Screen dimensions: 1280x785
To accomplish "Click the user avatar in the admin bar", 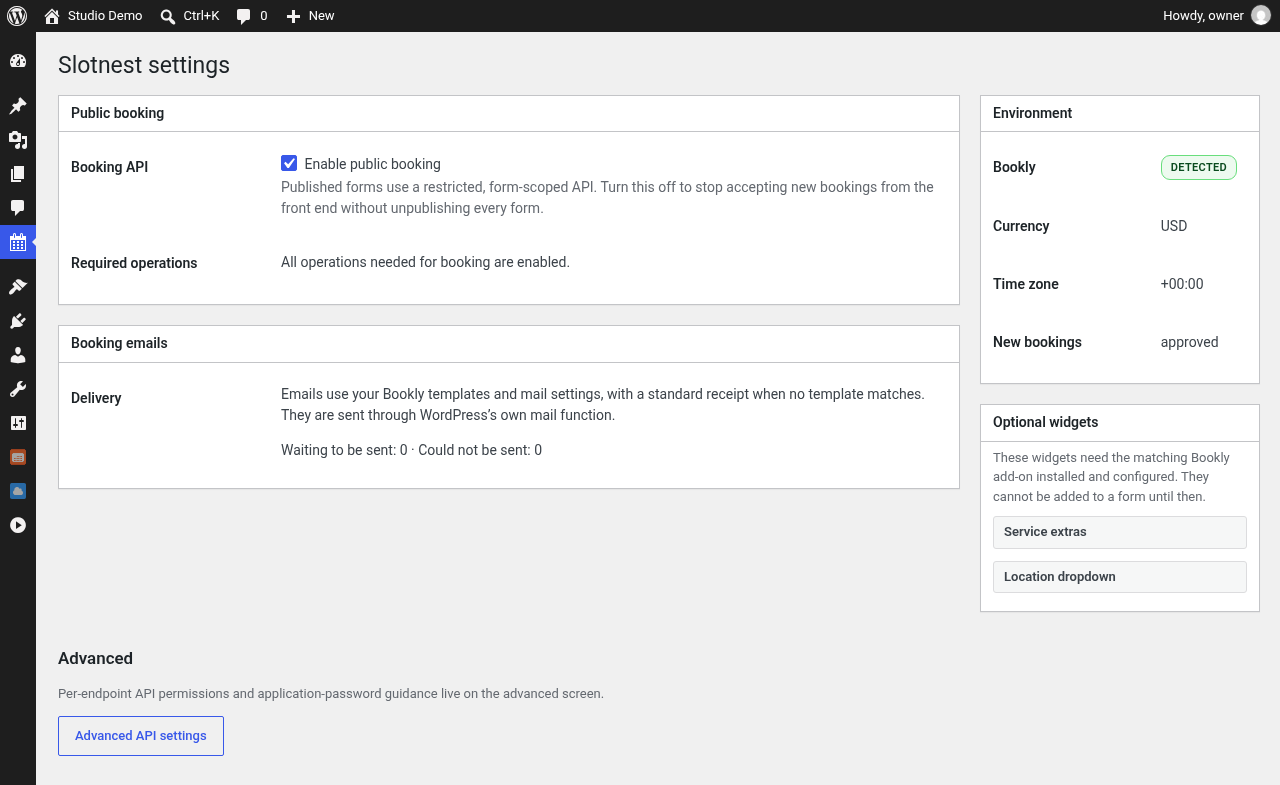I will point(1261,16).
